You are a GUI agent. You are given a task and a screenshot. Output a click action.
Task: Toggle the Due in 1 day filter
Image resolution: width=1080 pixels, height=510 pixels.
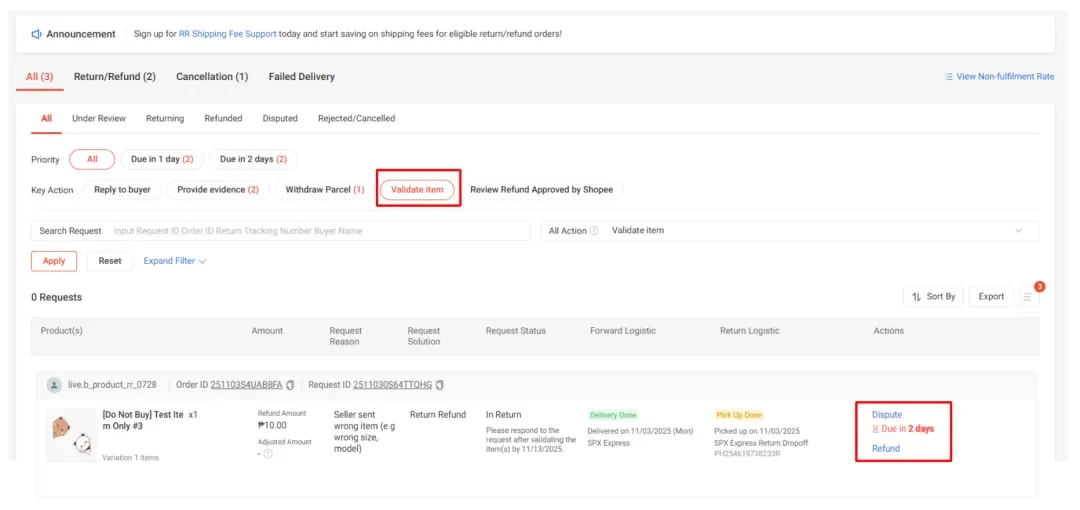coord(162,159)
